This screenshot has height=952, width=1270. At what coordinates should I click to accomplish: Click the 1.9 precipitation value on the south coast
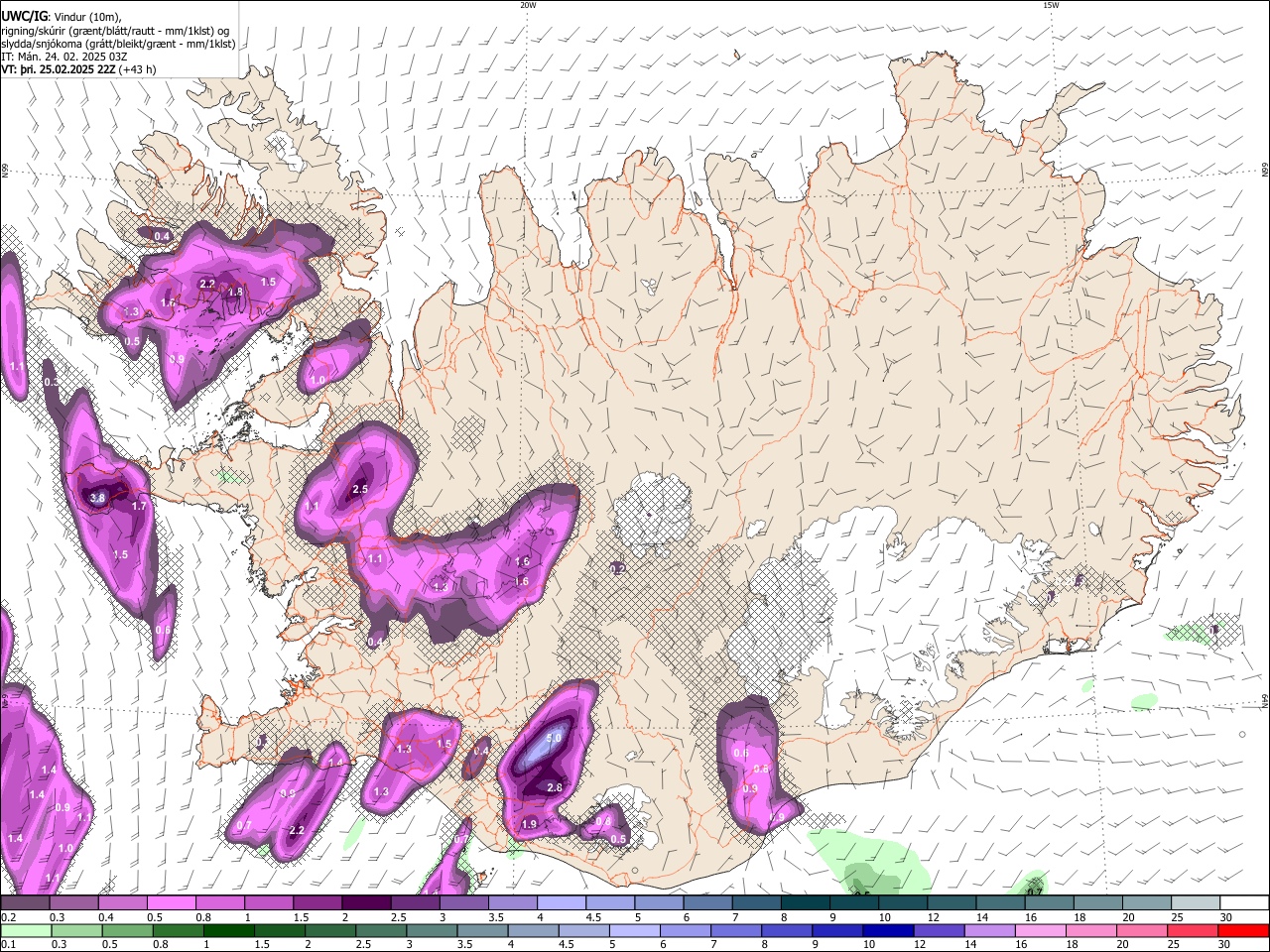[529, 824]
